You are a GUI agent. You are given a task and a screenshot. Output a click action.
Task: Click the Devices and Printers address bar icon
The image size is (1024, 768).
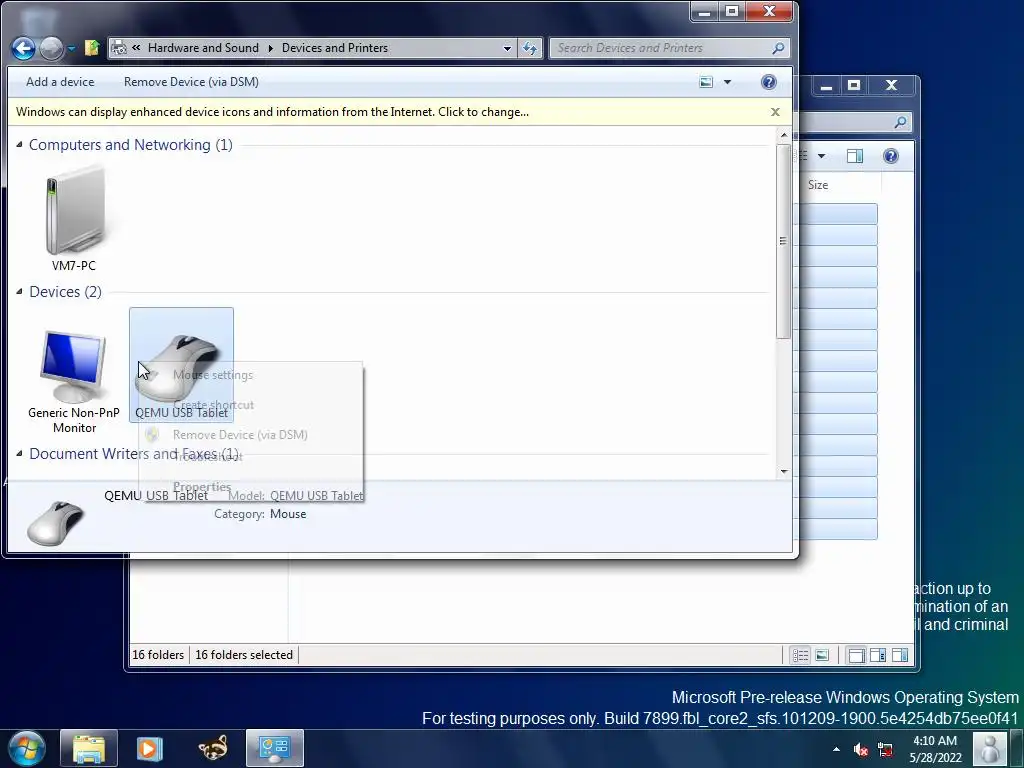click(x=118, y=48)
